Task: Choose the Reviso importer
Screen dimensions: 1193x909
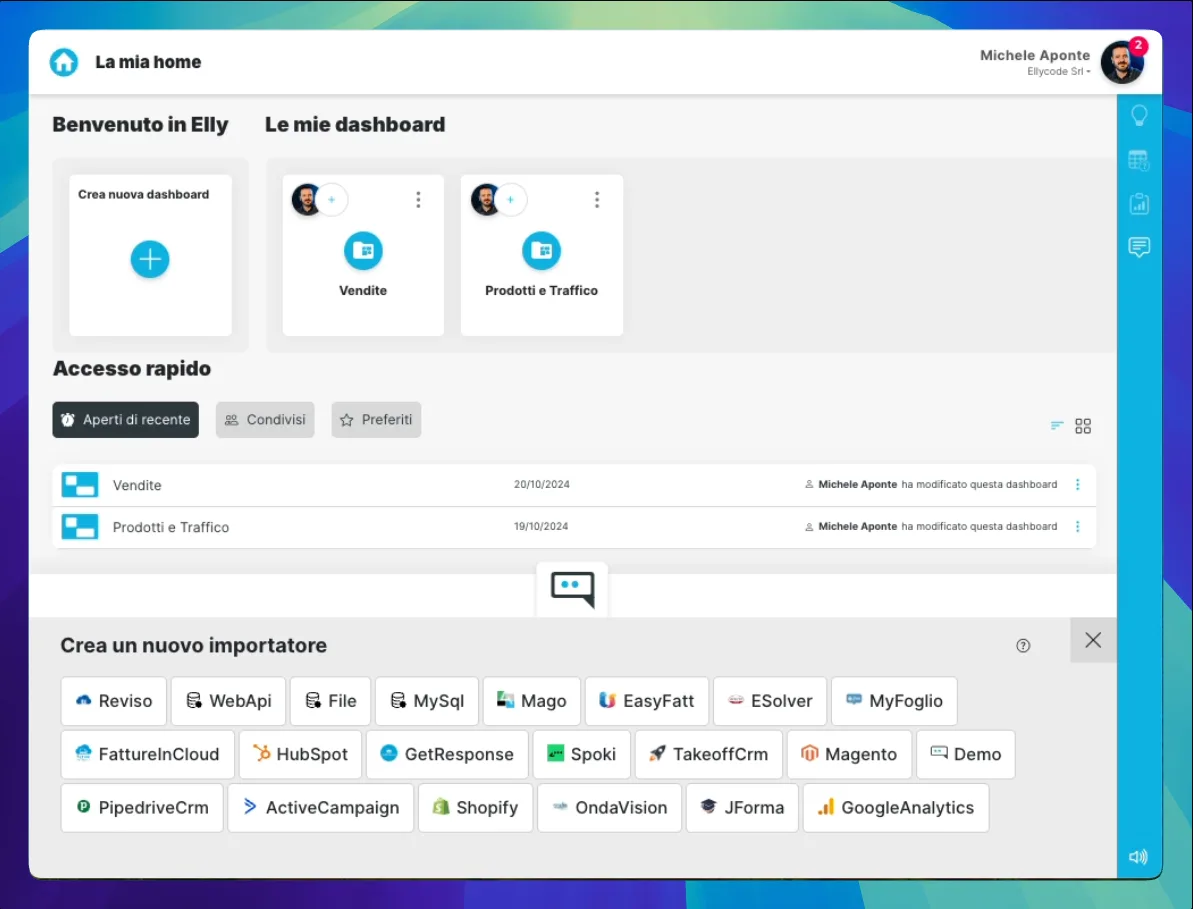Action: click(113, 701)
